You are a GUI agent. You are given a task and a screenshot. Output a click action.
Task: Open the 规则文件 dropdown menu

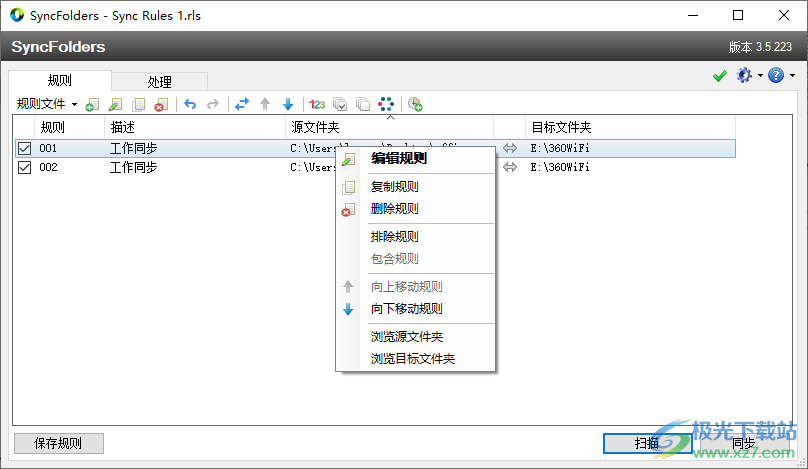pyautogui.click(x=47, y=104)
